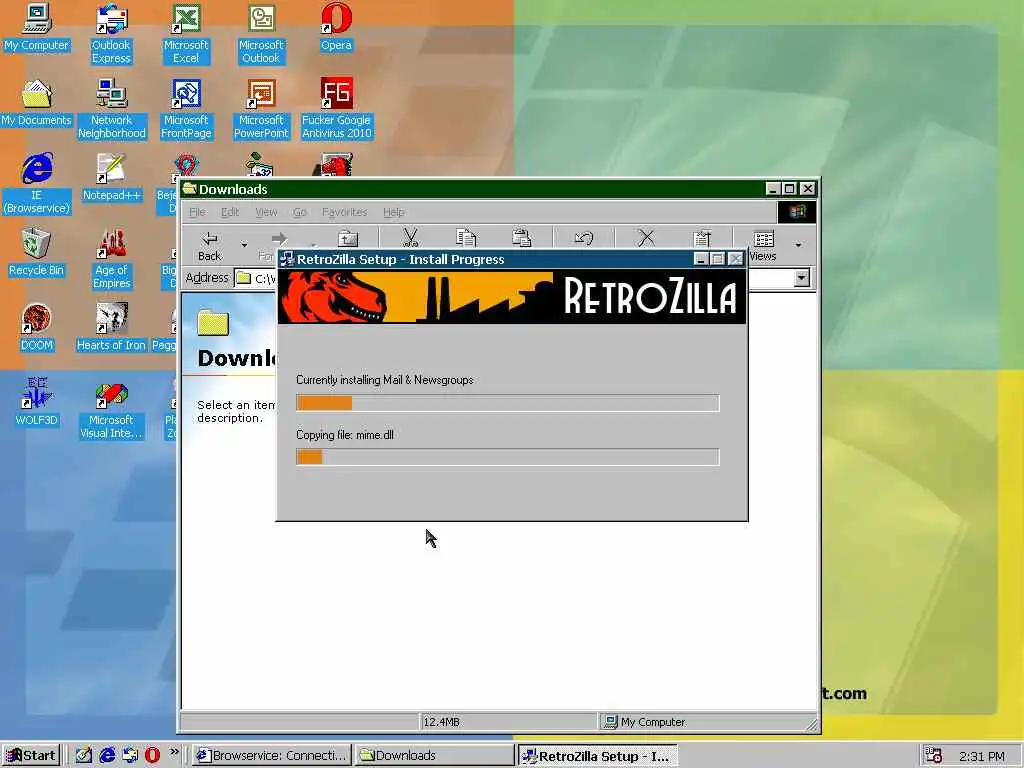
Task: Expand the Back history dropdown arrow
Action: click(244, 246)
